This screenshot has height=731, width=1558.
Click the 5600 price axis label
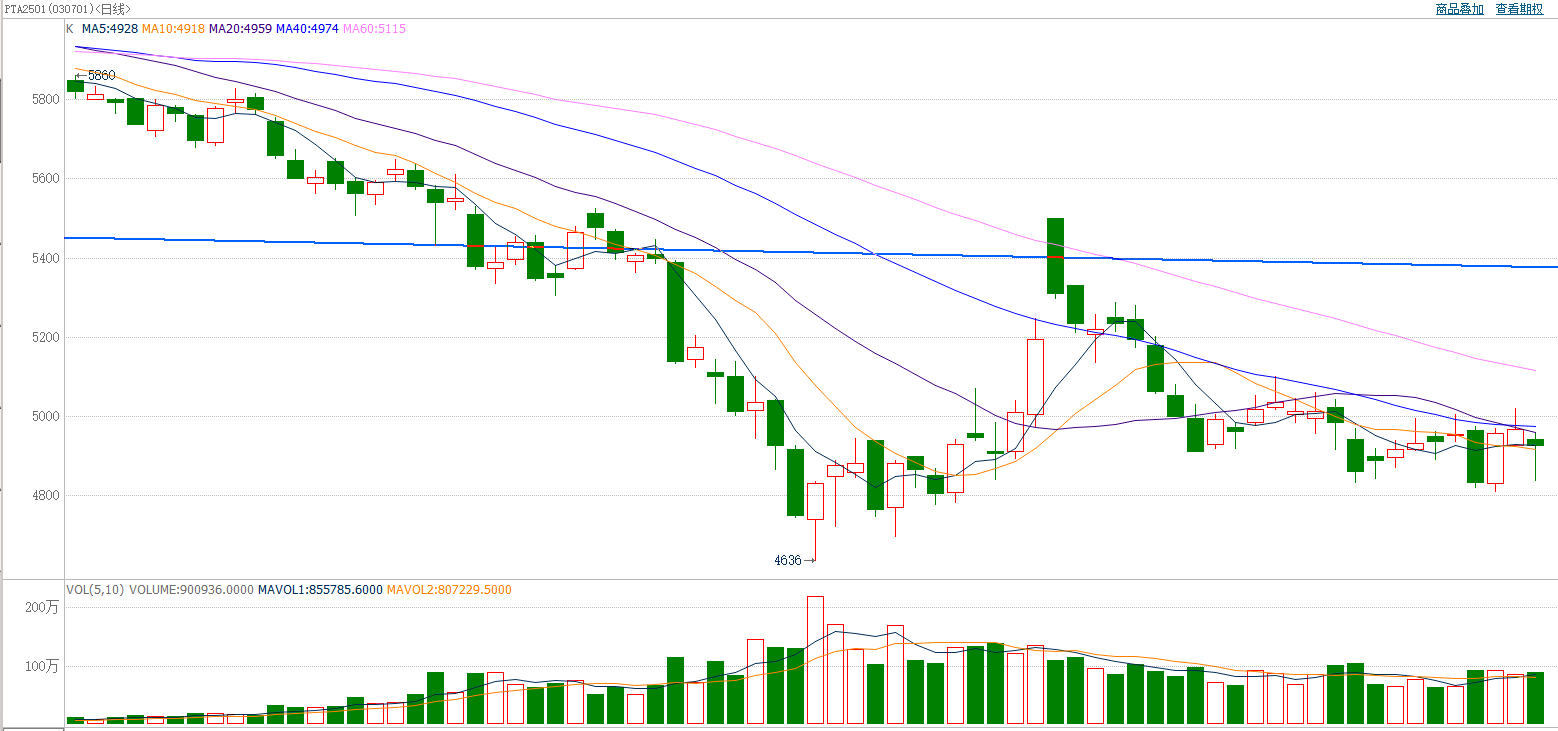coord(46,178)
